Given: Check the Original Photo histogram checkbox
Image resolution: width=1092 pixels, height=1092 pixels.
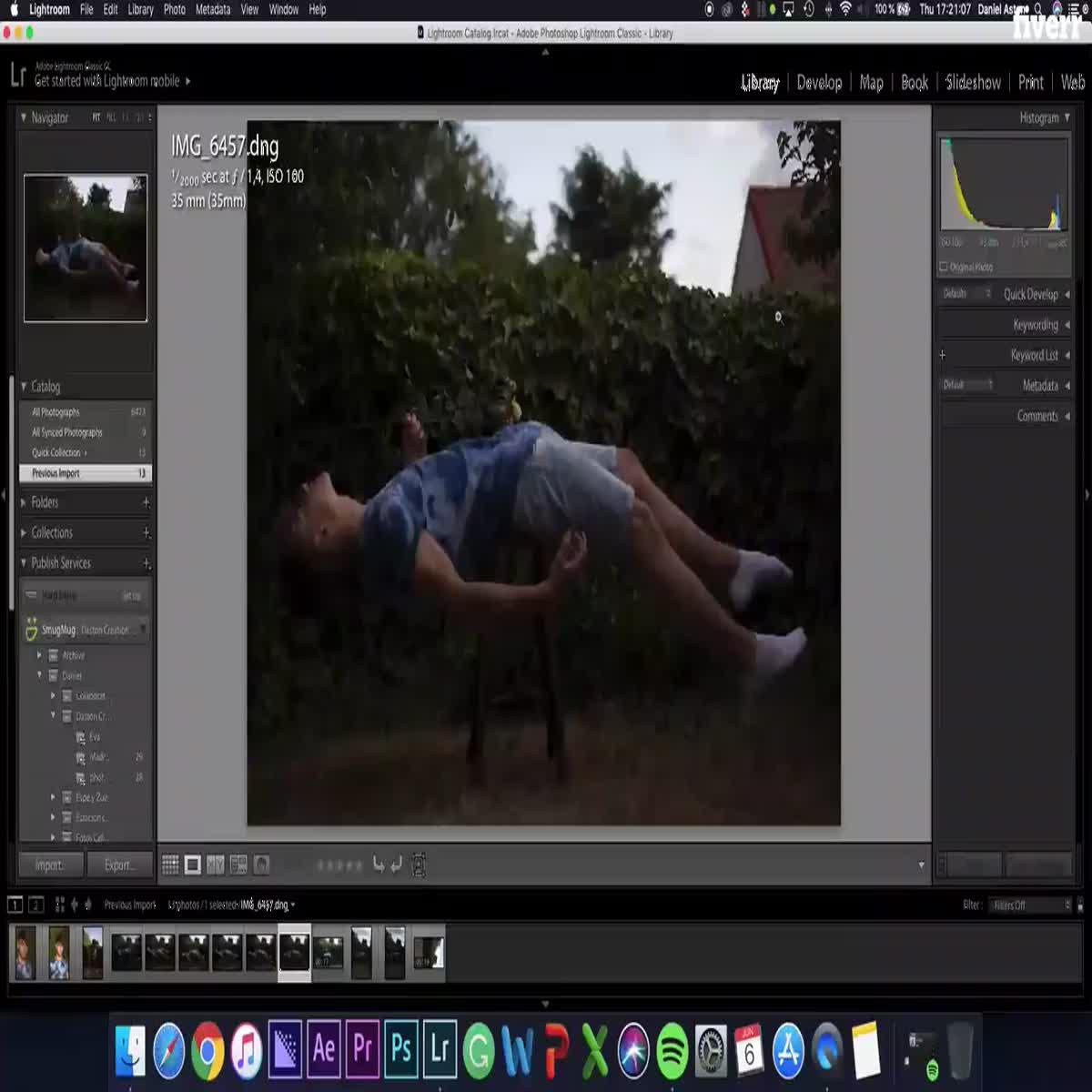Looking at the screenshot, I should click(x=944, y=267).
